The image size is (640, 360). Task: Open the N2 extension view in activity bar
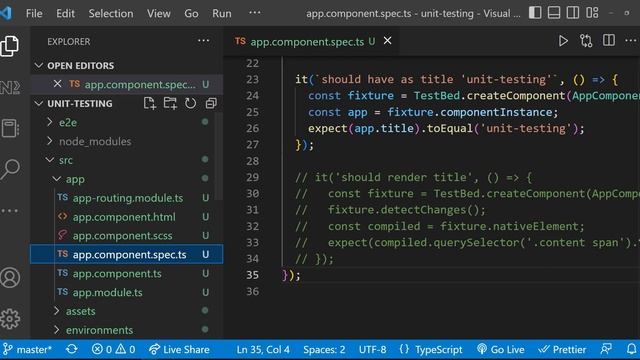[x=10, y=87]
